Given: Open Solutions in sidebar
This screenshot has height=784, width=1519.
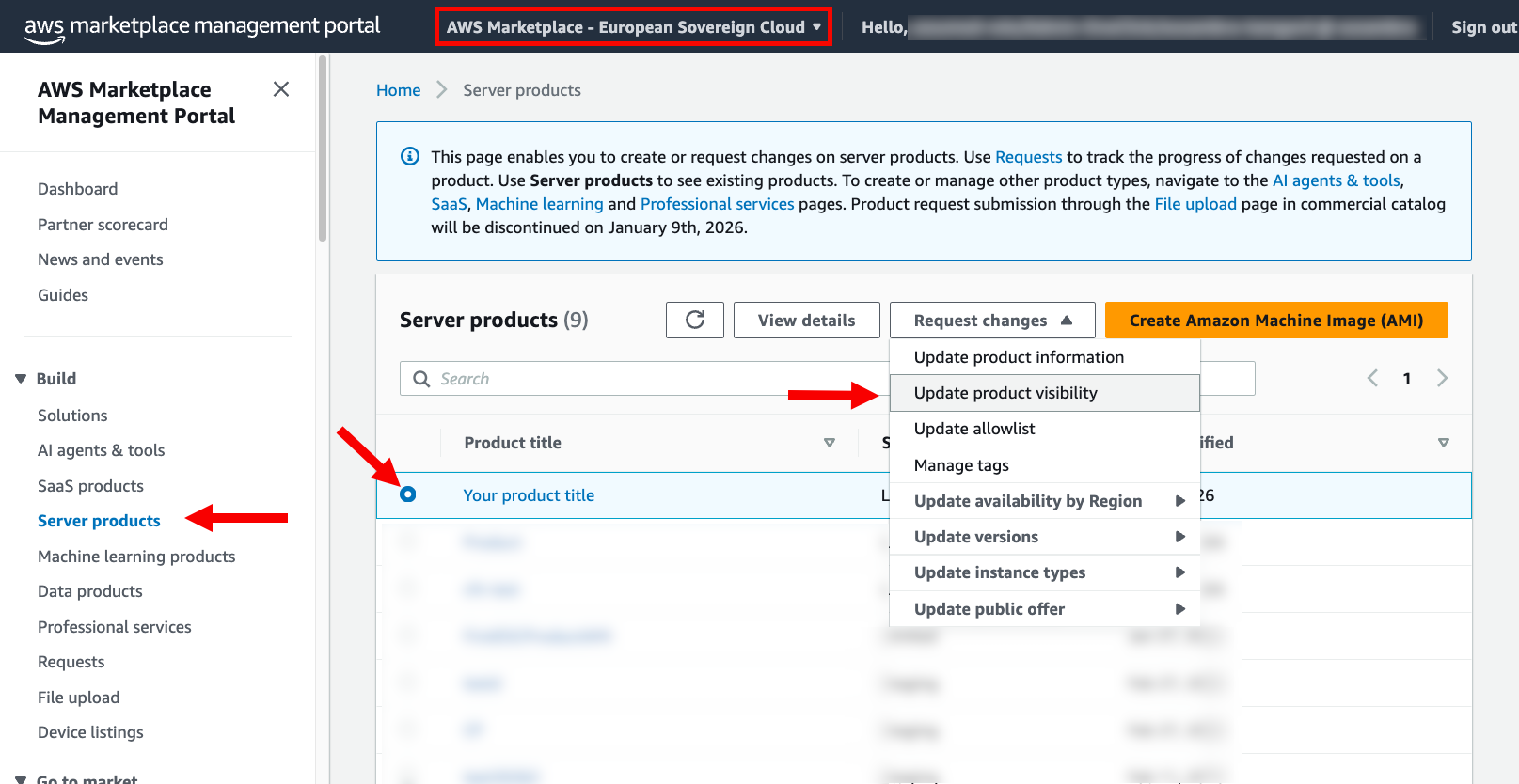Looking at the screenshot, I should pos(72,416).
